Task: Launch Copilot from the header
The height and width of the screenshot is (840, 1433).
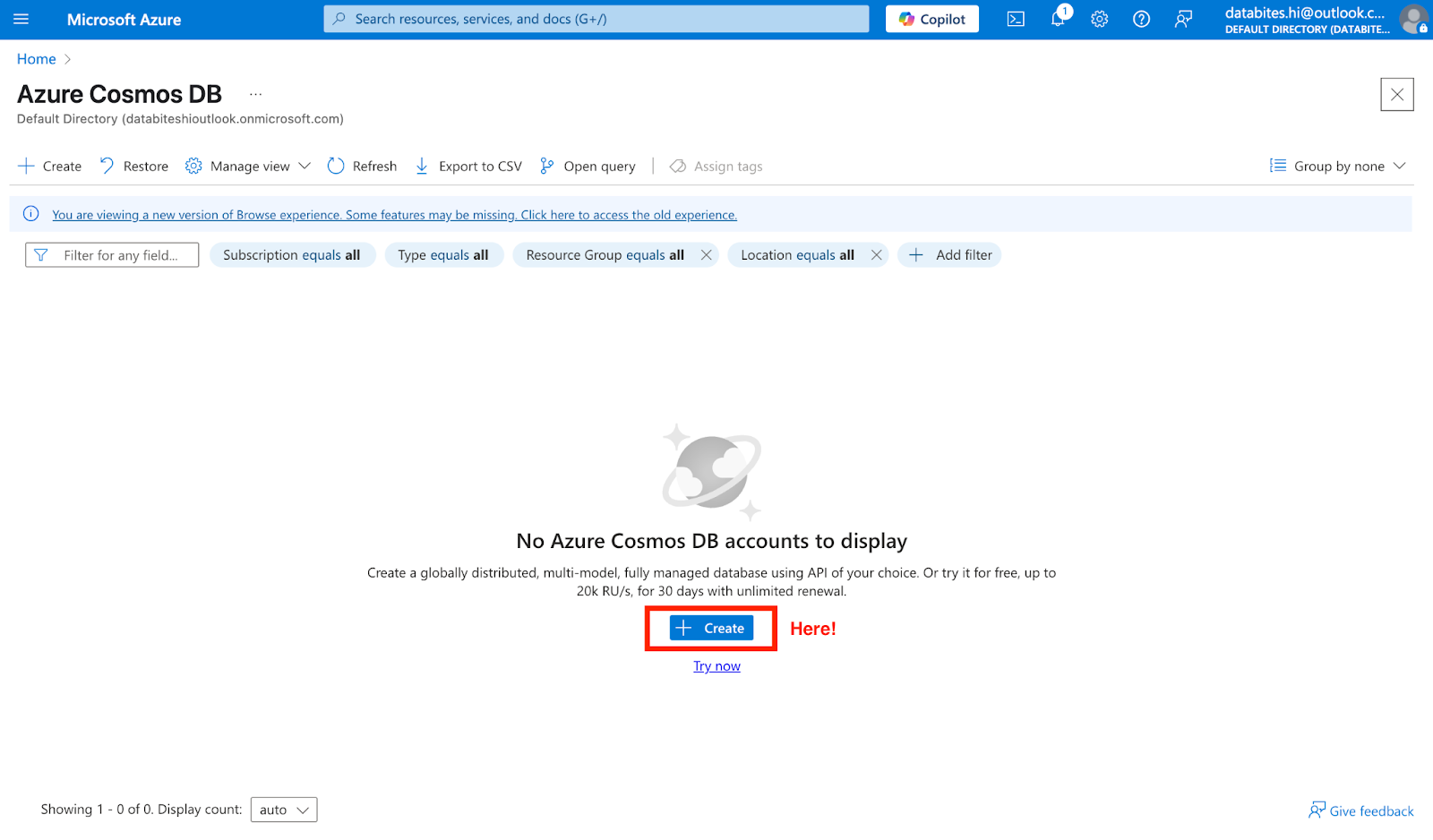Action: [932, 19]
